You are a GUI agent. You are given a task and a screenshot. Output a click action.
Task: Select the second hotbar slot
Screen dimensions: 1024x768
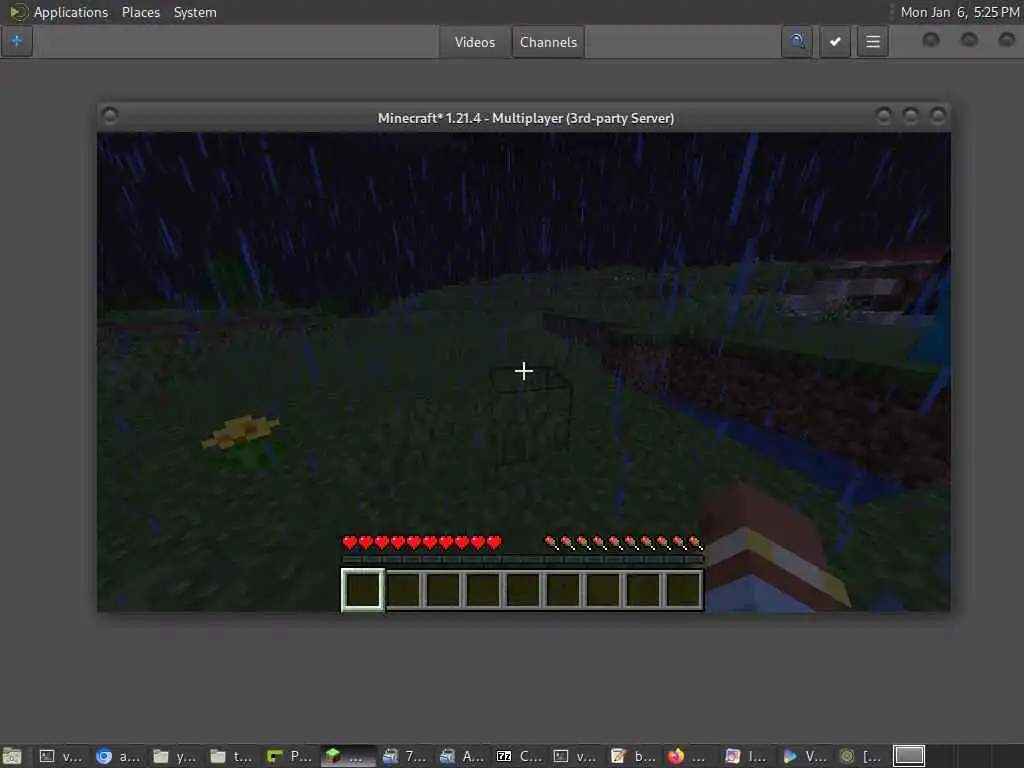coord(403,590)
